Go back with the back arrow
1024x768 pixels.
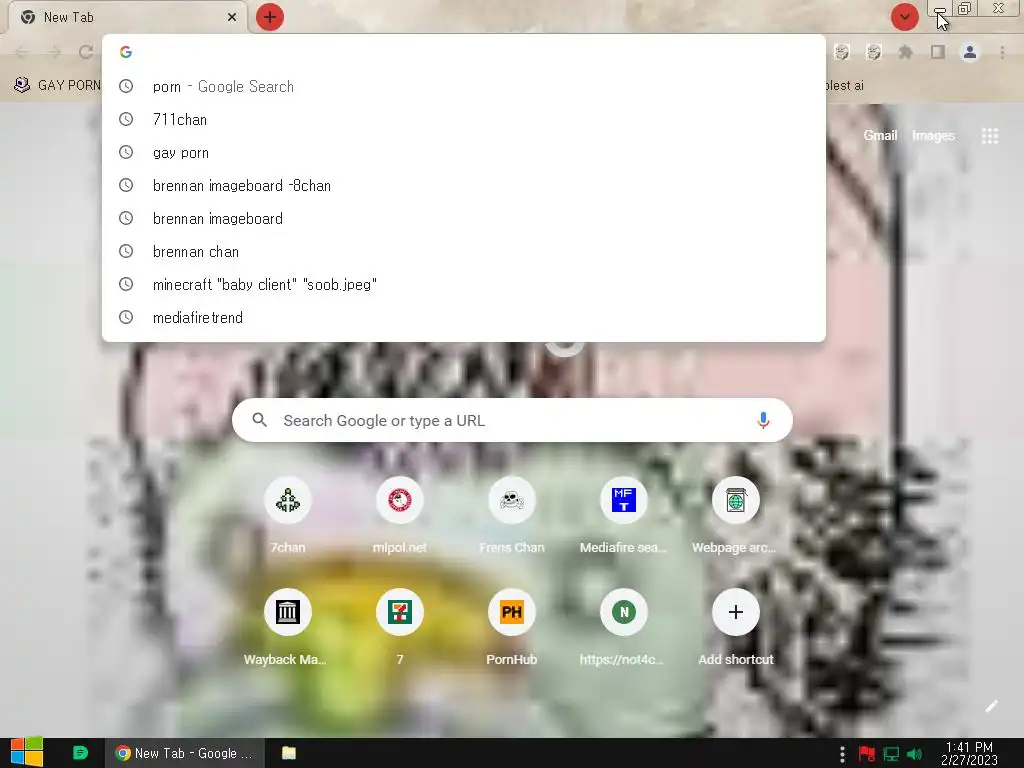[x=22, y=52]
